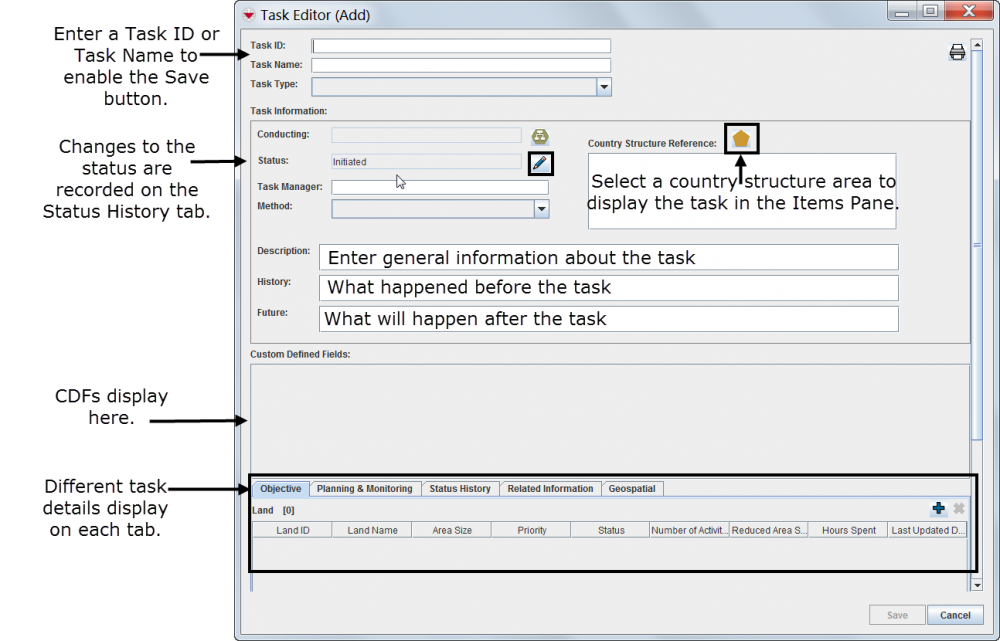Click the Task Manager input field
The height and width of the screenshot is (641, 1000).
point(440,187)
